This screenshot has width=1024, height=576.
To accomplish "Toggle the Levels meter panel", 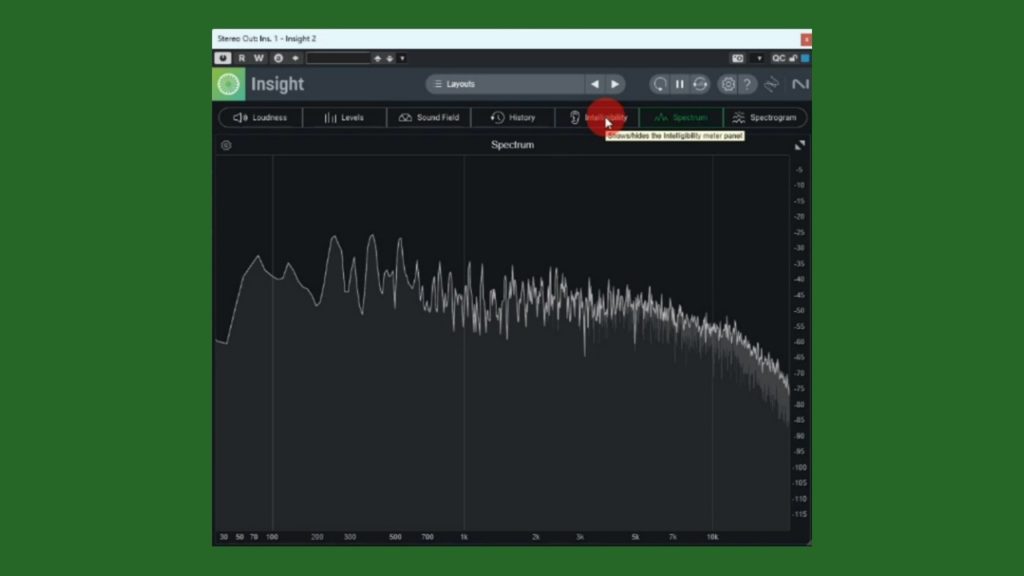I will (344, 118).
